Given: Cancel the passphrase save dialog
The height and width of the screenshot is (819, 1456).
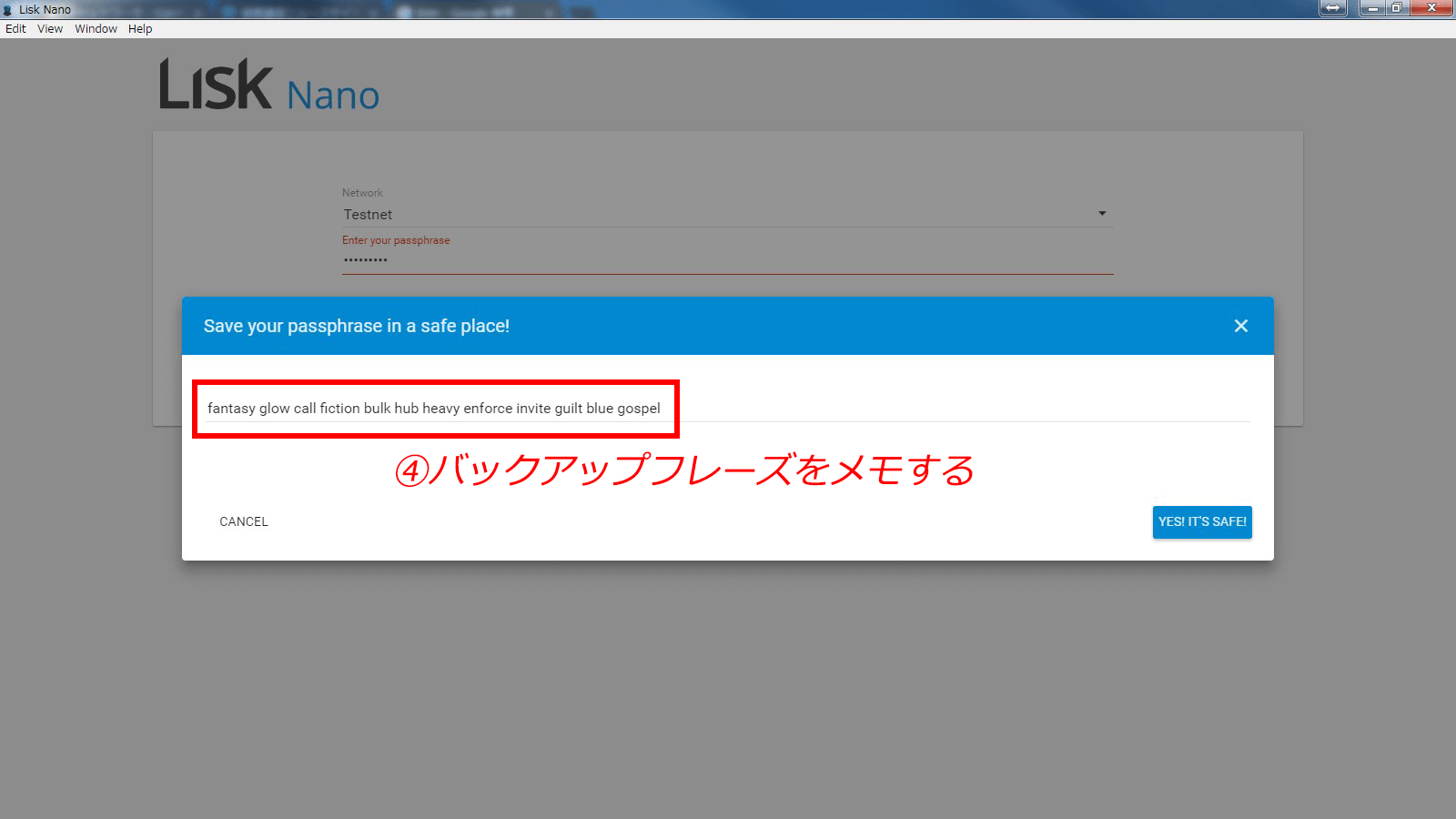Looking at the screenshot, I should (244, 522).
